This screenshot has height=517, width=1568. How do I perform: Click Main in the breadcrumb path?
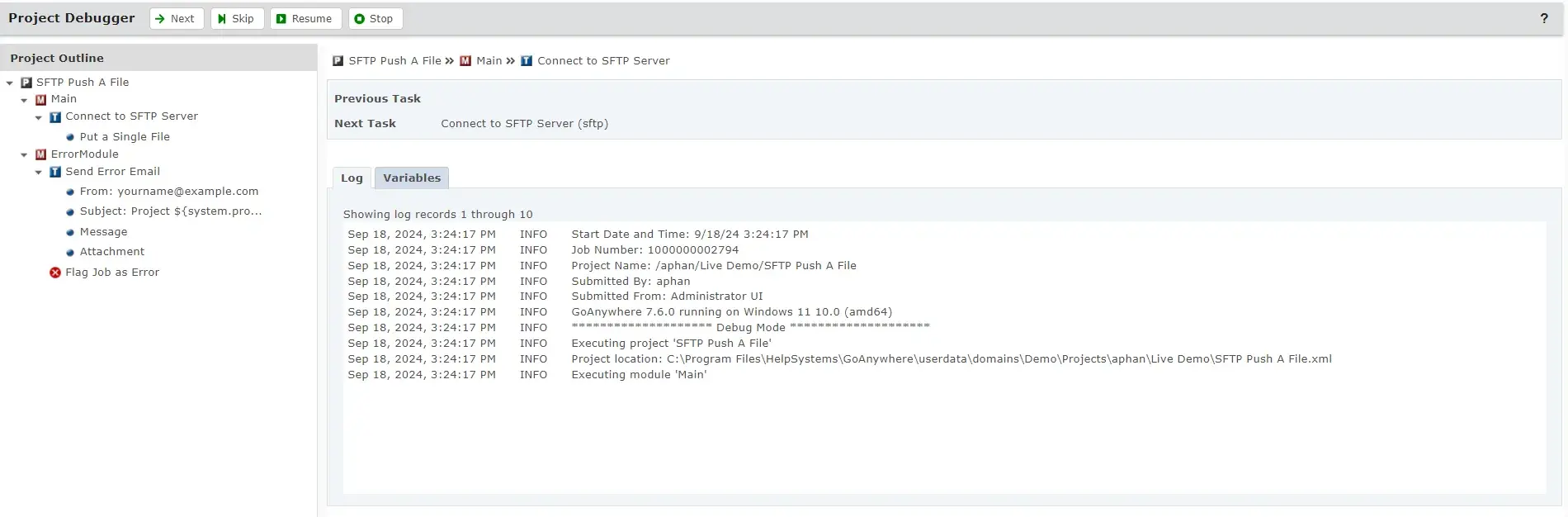(489, 60)
